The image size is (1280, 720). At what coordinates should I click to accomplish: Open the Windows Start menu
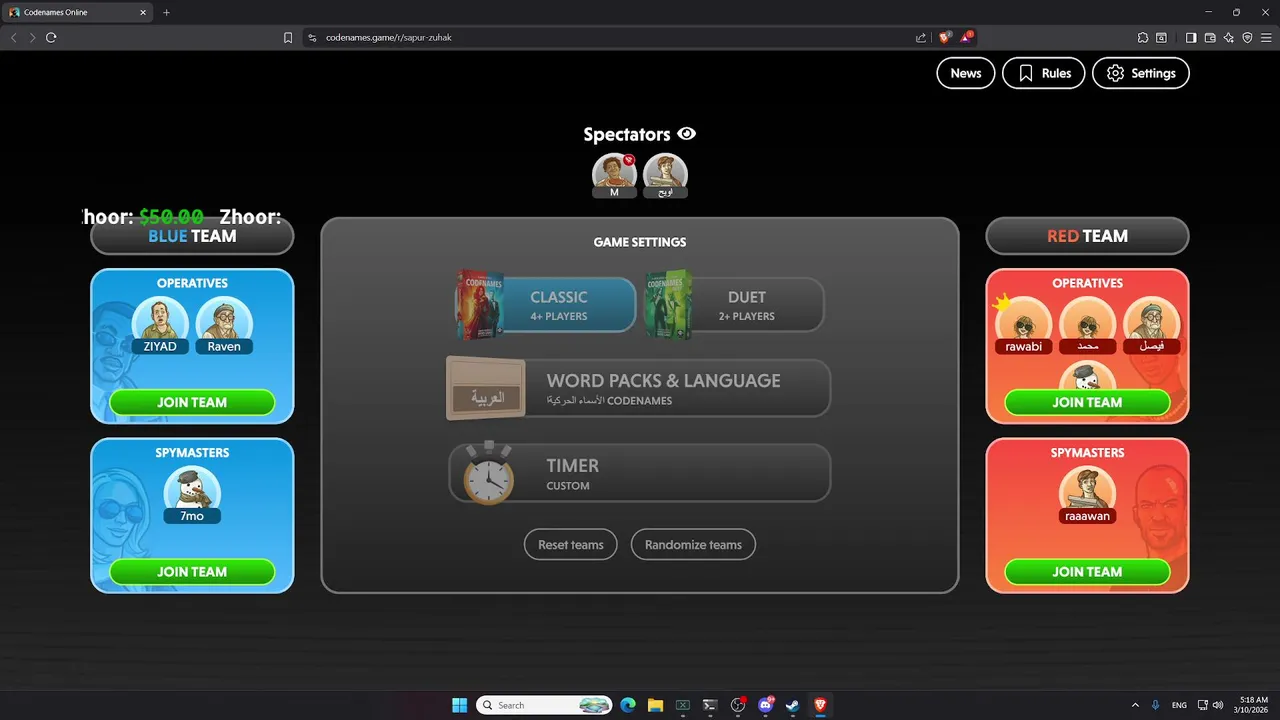459,705
